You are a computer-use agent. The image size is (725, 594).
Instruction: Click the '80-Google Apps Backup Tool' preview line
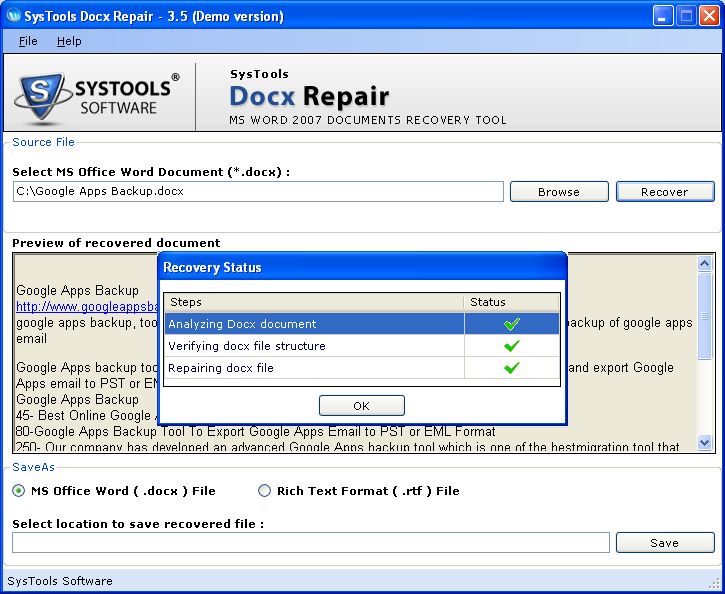pos(256,432)
